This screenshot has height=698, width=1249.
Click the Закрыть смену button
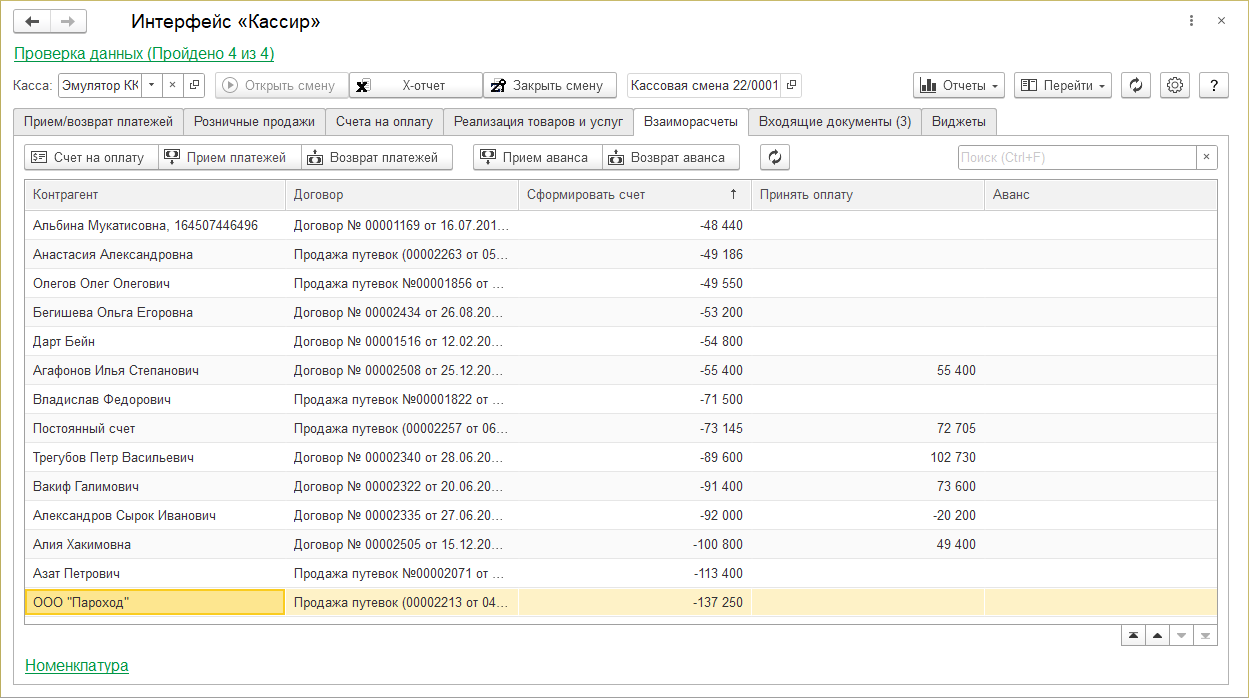pos(548,85)
